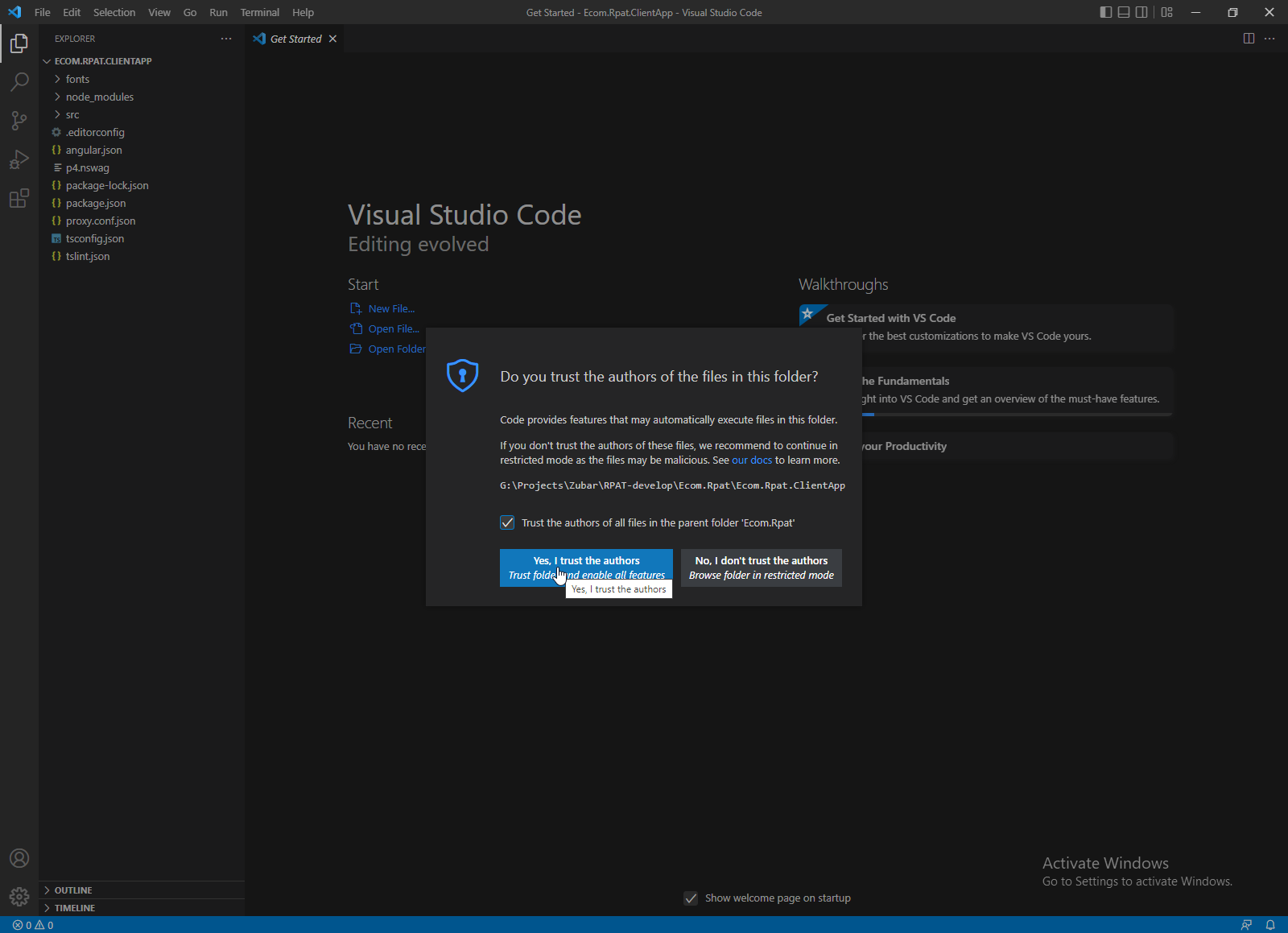Open the Source Control view icon
1288x933 pixels.
19,120
